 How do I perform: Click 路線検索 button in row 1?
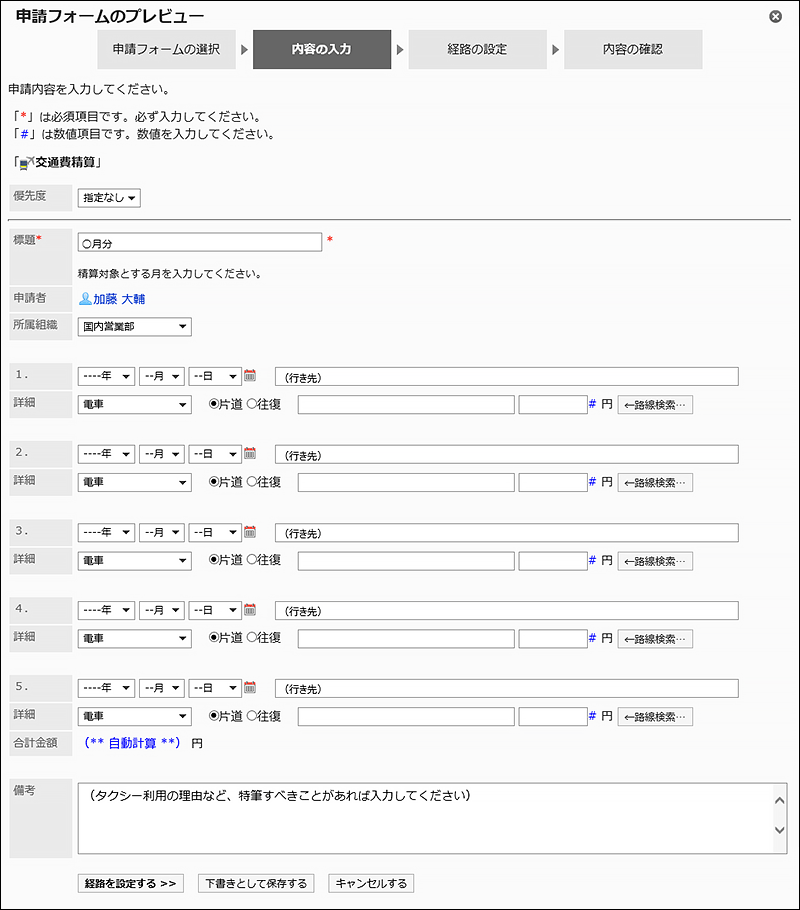coord(655,405)
